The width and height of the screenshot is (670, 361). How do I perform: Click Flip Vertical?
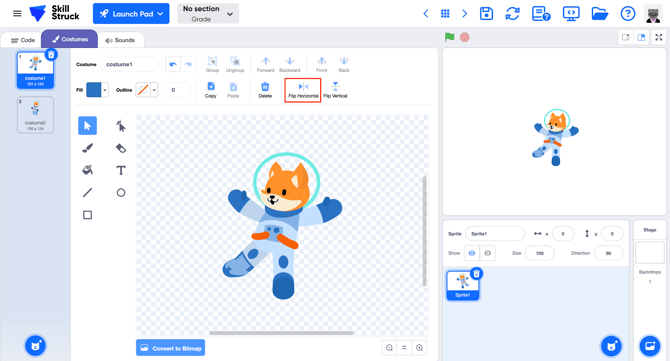tap(335, 90)
